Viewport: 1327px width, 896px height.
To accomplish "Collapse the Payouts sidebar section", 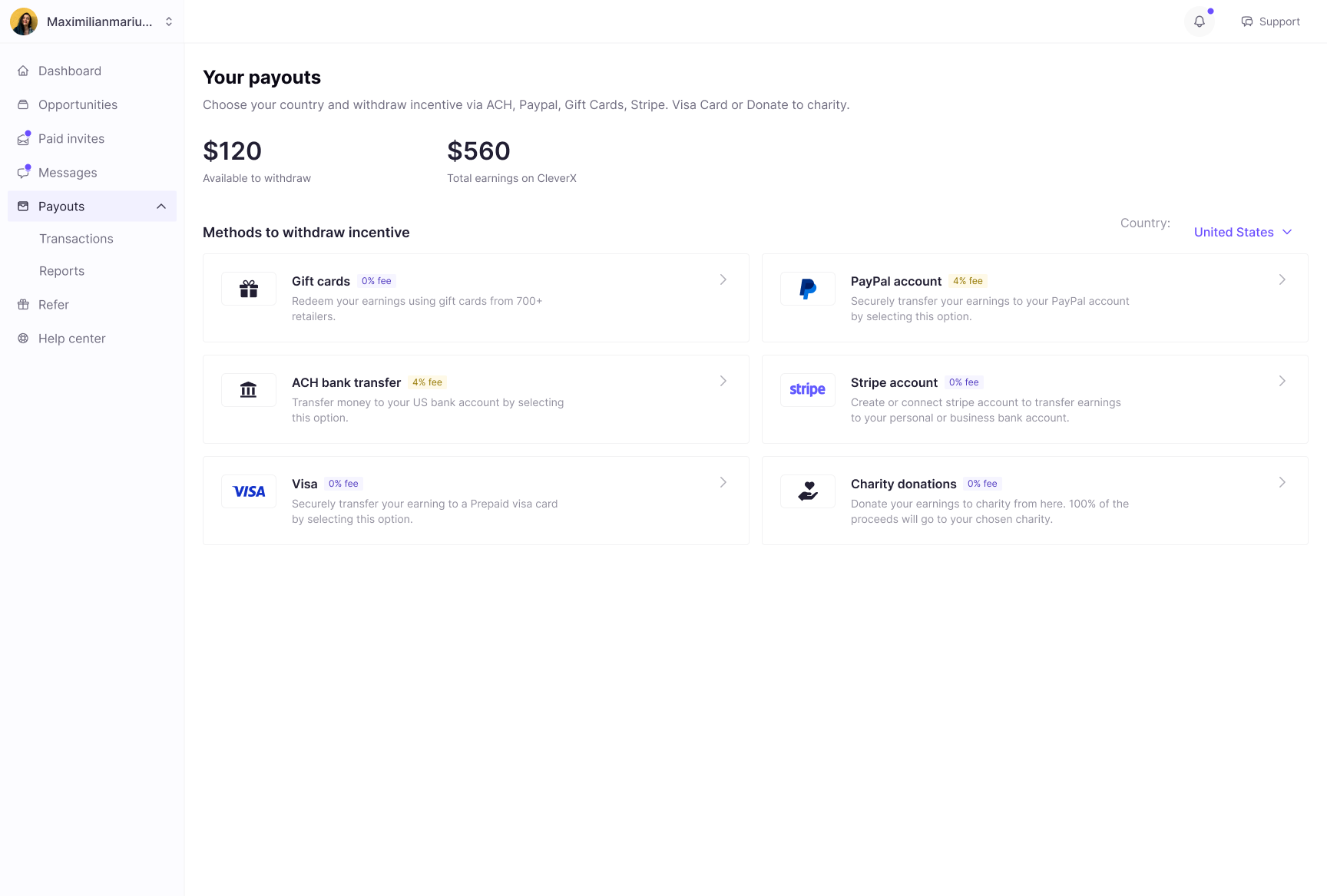I will pos(161,207).
